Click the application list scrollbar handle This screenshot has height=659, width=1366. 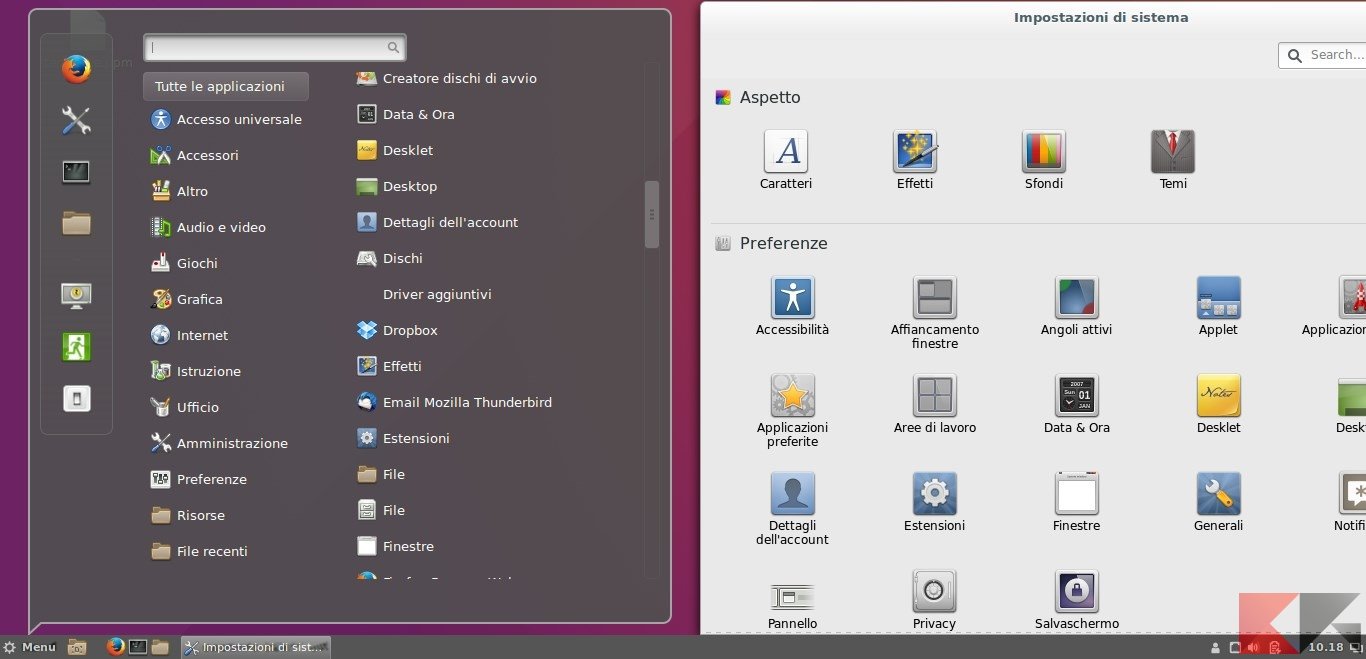[x=652, y=214]
